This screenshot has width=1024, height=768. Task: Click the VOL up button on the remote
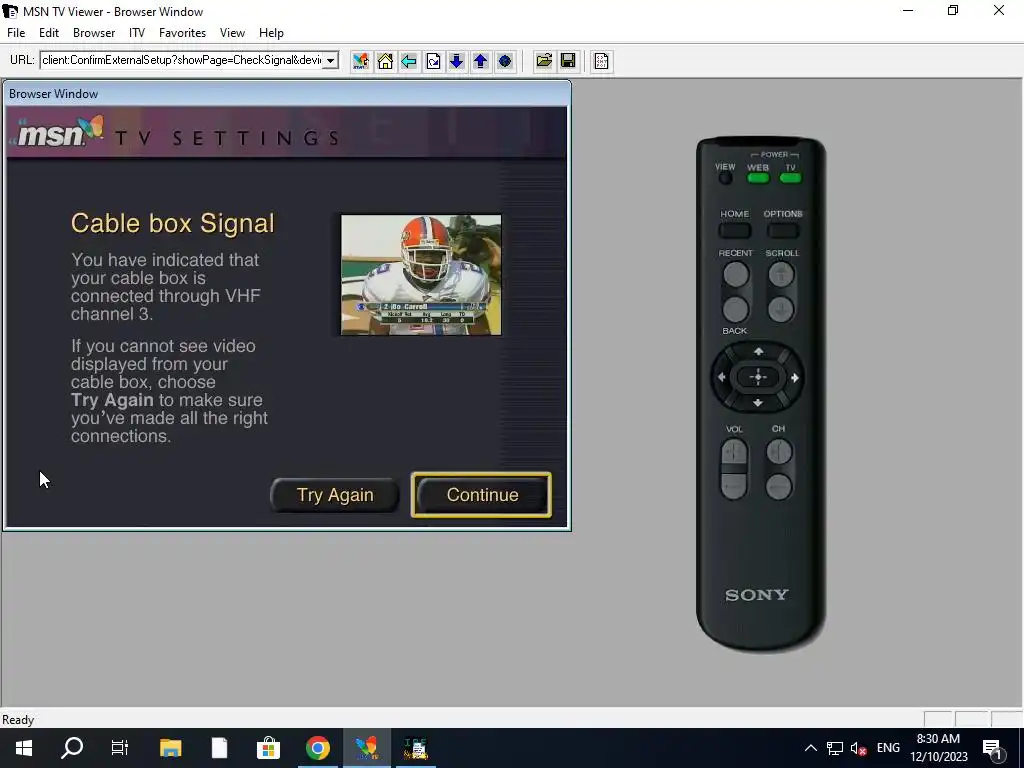click(x=734, y=451)
